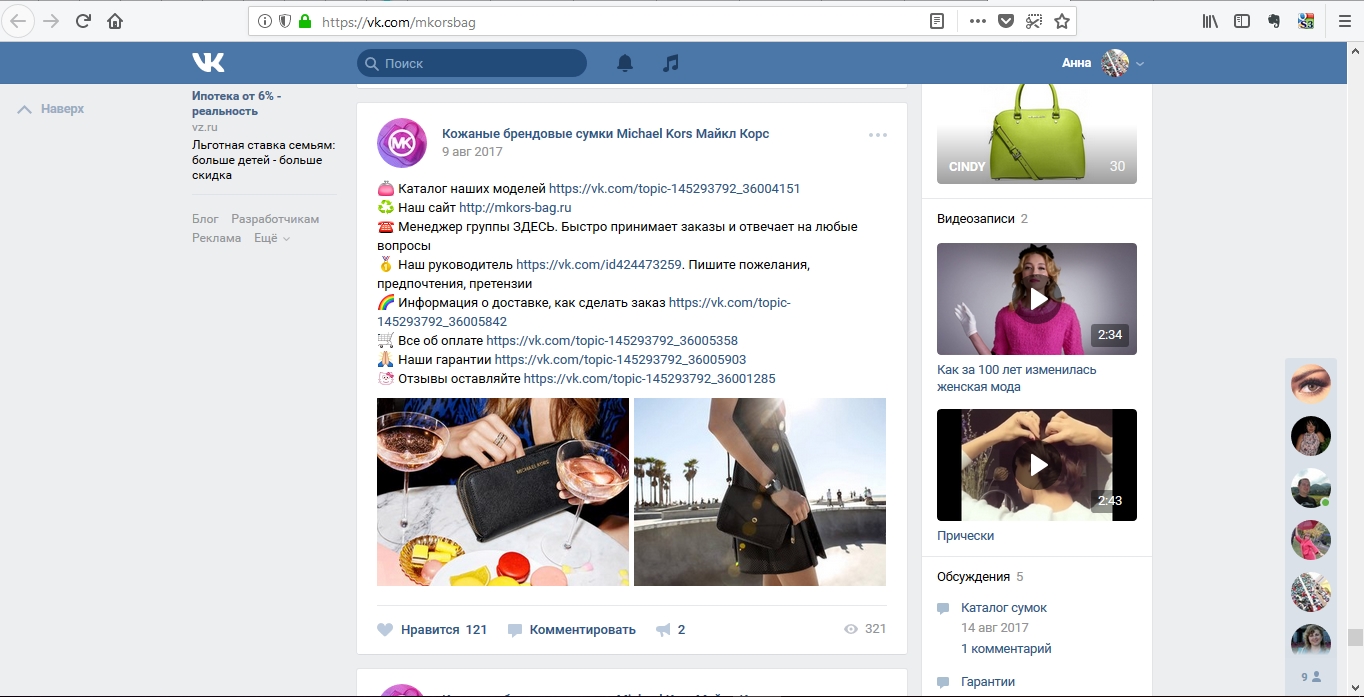The width and height of the screenshot is (1364, 697).
Task: Open the Firefox hamburger menu
Action: [1344, 21]
